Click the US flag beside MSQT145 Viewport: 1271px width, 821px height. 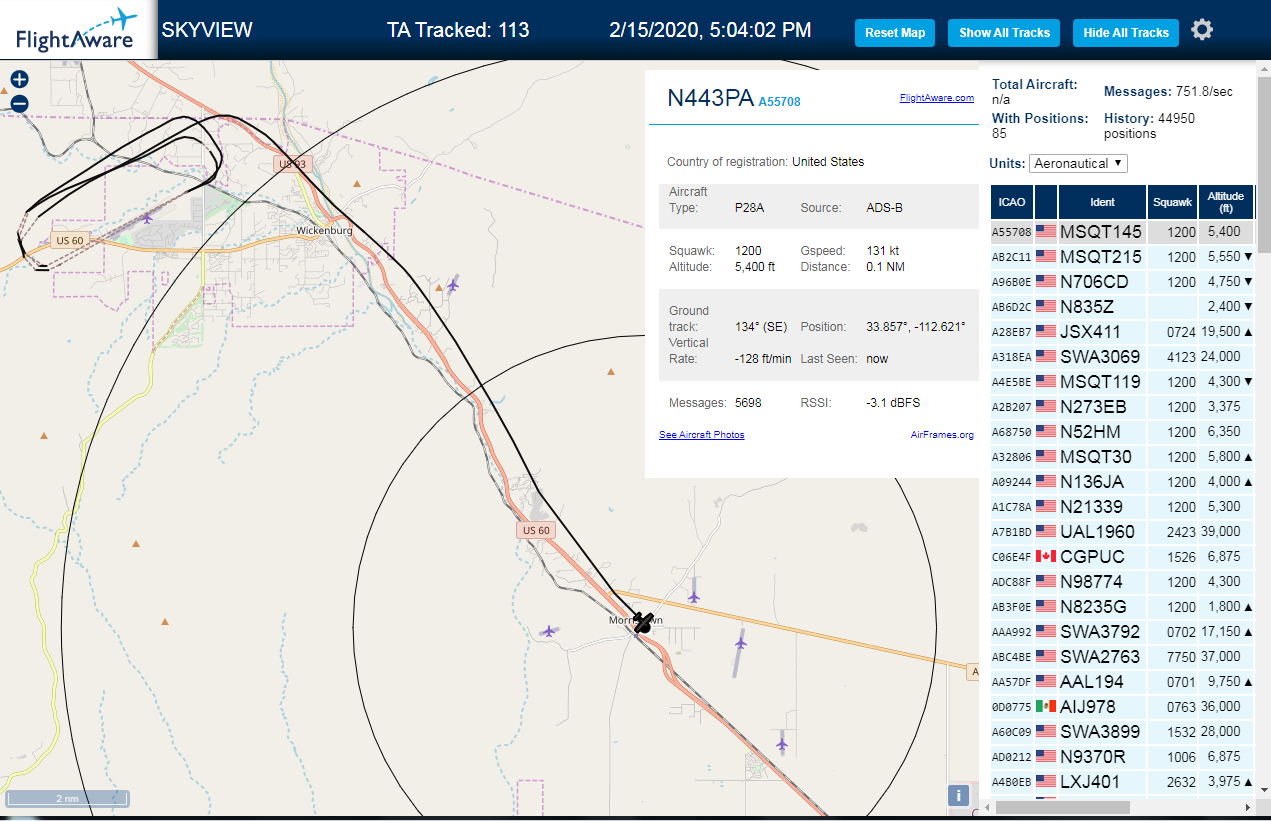pyautogui.click(x=1046, y=232)
